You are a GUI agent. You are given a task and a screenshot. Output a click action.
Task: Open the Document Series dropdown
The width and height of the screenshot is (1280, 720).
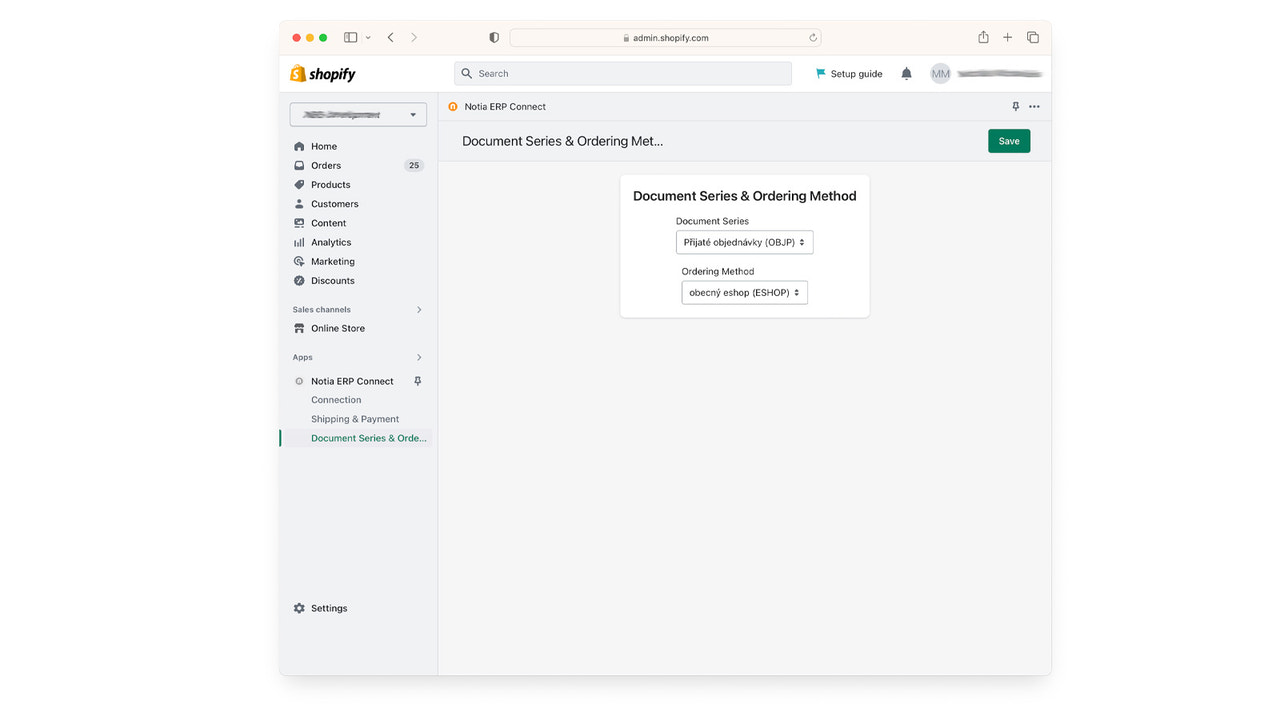coord(744,242)
